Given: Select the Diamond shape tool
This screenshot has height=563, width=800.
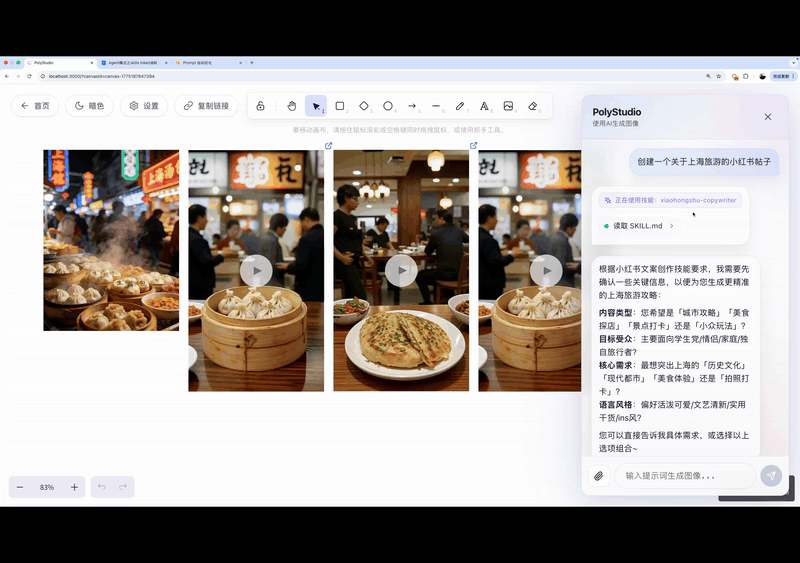Looking at the screenshot, I should coord(364,106).
